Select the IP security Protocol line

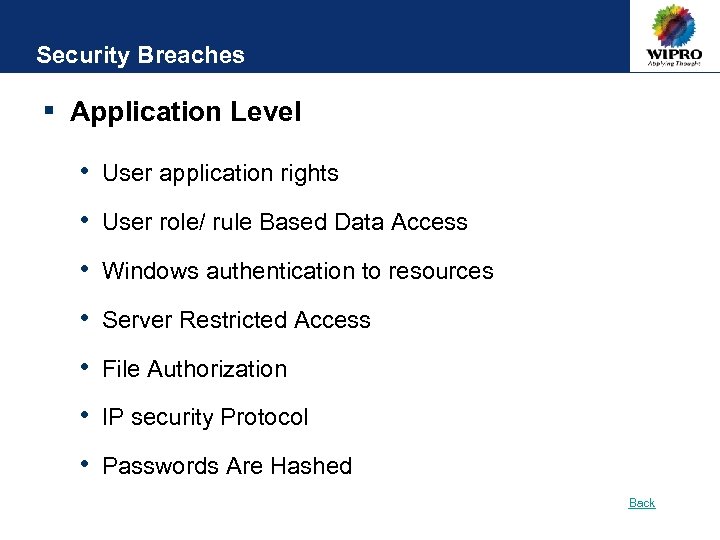click(x=205, y=417)
